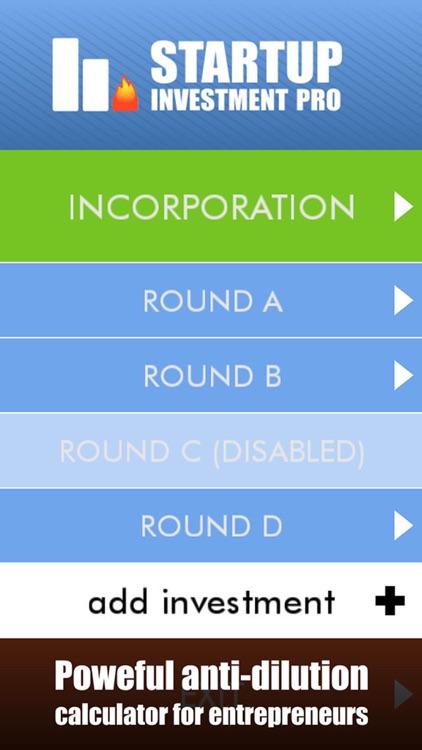The width and height of the screenshot is (422, 750).
Task: Tap the plus icon to add investment
Action: pos(390,601)
